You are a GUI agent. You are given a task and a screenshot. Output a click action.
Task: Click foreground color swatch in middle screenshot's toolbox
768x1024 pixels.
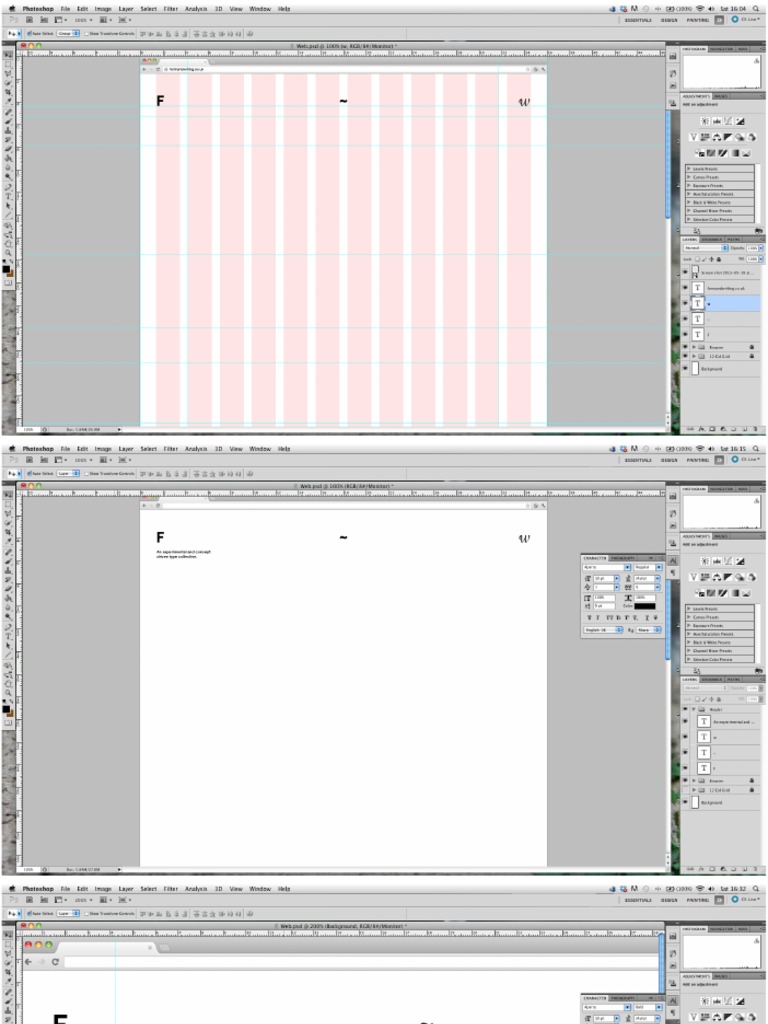pos(6,709)
